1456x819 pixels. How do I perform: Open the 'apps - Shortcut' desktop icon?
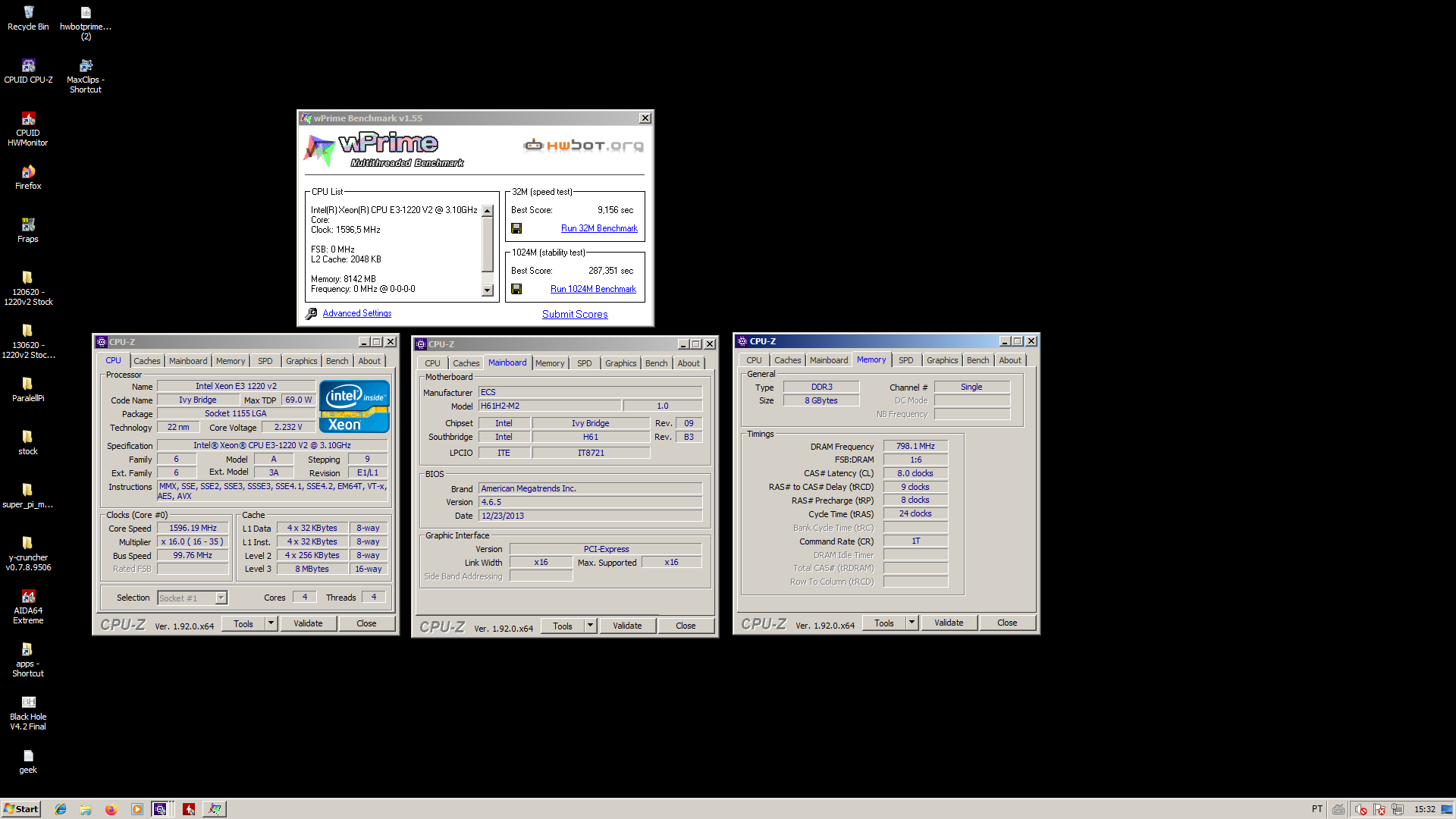pyautogui.click(x=28, y=660)
